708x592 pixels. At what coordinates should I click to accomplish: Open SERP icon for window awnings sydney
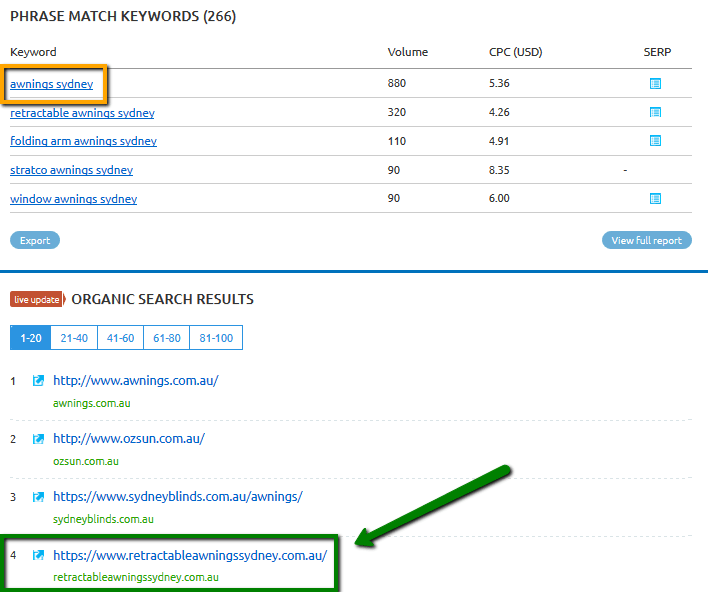pyautogui.click(x=655, y=199)
